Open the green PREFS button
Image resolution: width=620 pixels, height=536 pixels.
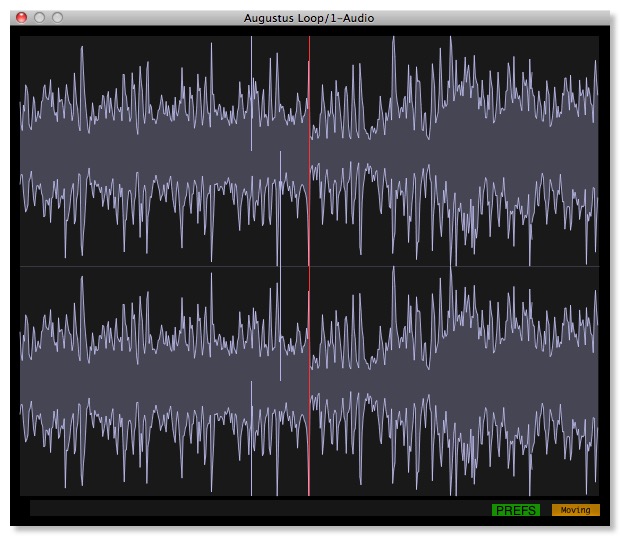point(516,510)
